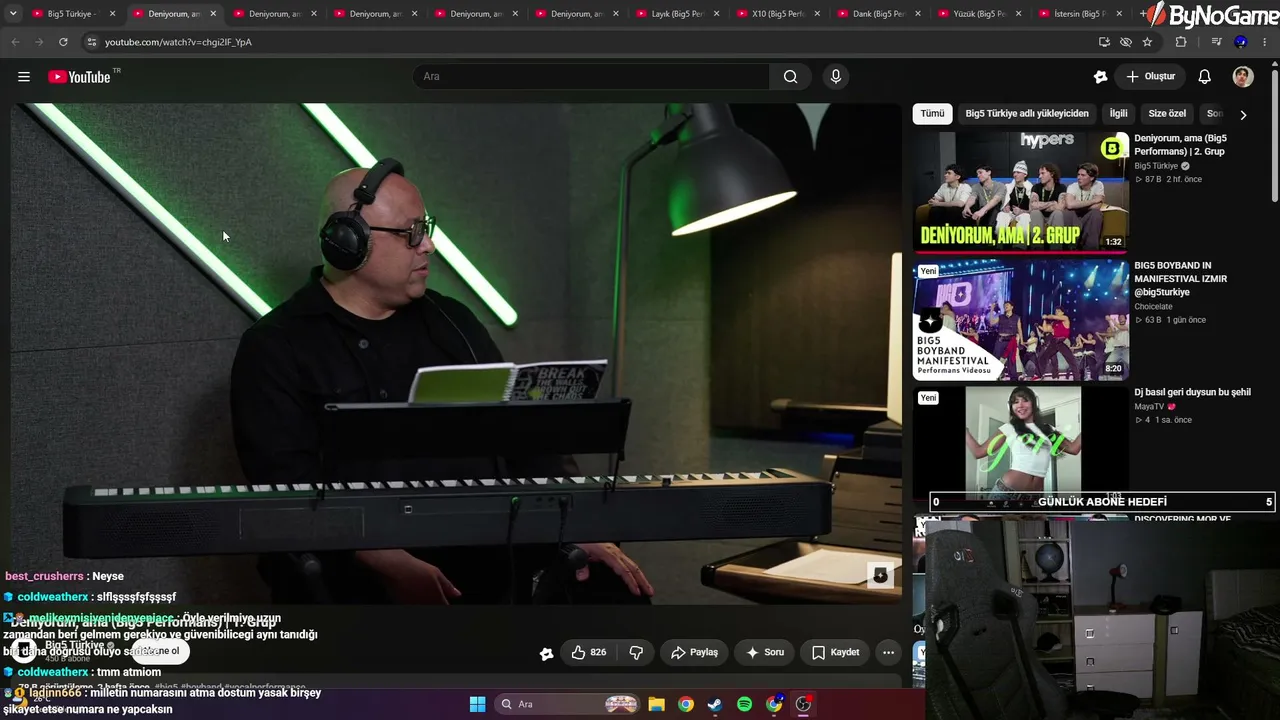Open the Chrome profile avatar

pyautogui.click(x=1241, y=42)
